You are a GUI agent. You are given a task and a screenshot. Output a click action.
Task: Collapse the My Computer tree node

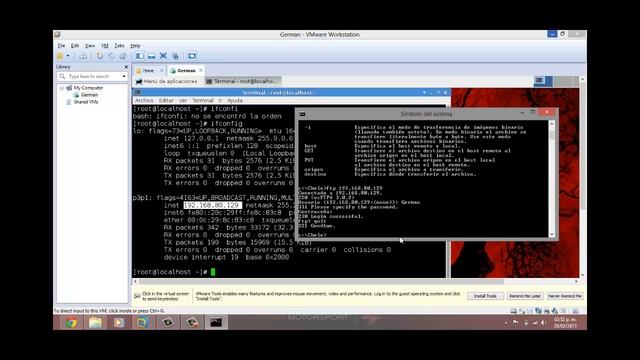pyautogui.click(x=62, y=88)
